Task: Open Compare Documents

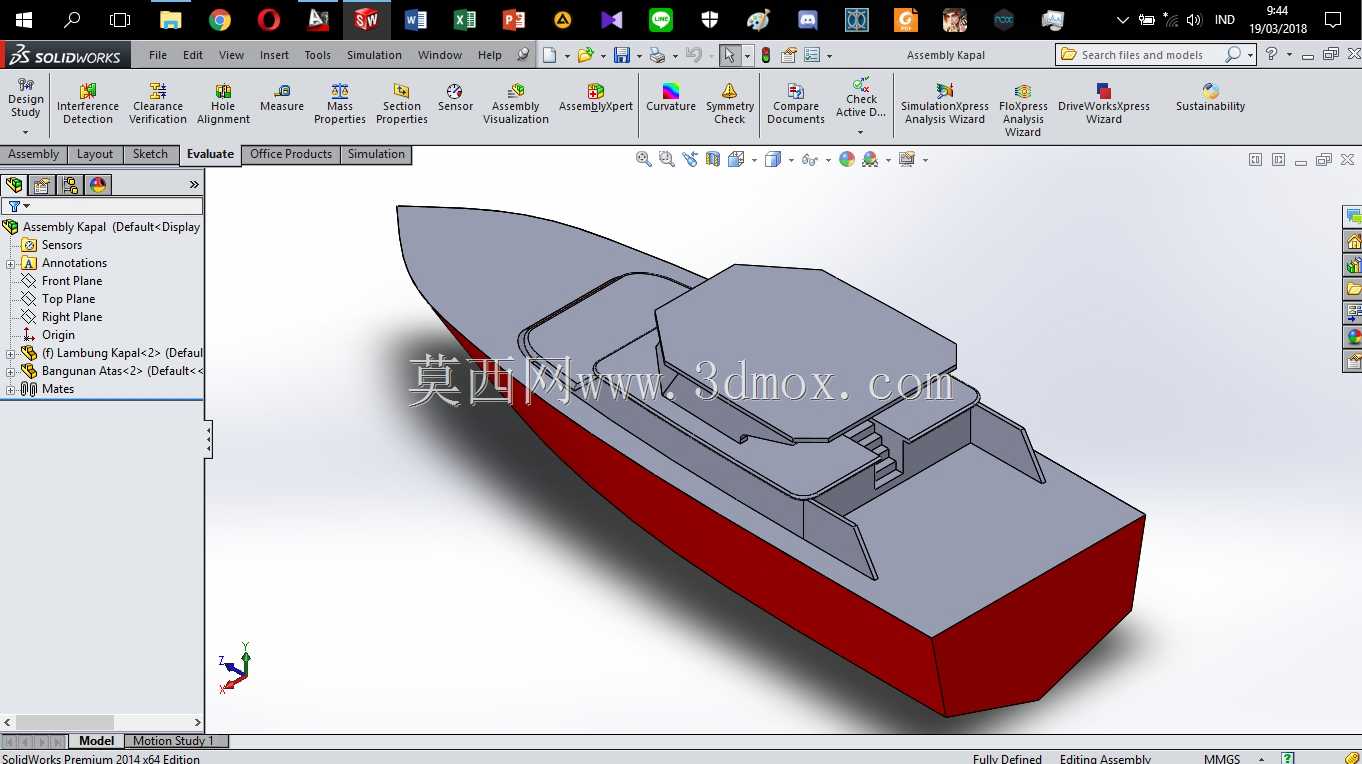Action: (x=796, y=104)
